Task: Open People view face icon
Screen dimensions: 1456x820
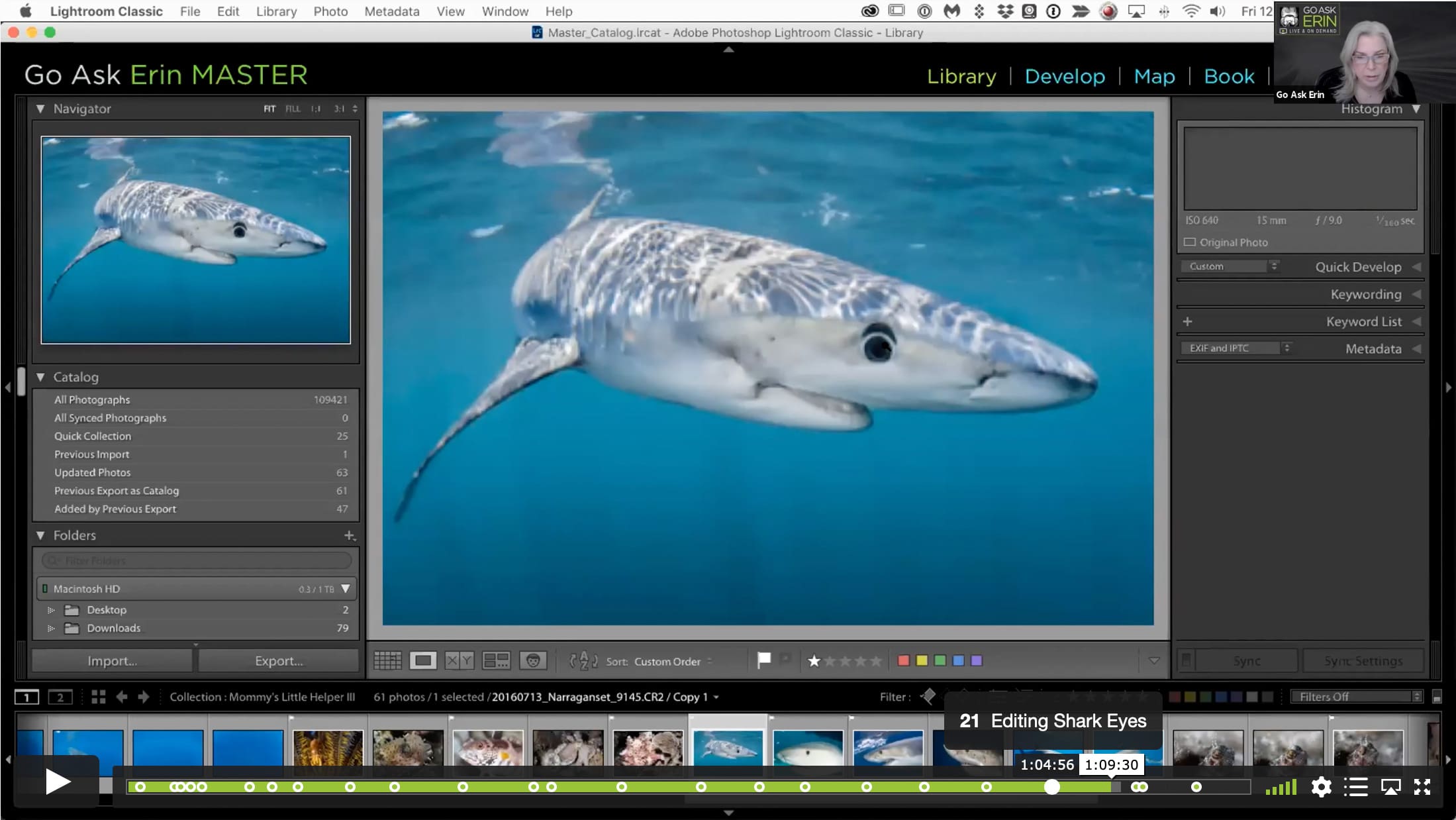Action: [x=533, y=660]
